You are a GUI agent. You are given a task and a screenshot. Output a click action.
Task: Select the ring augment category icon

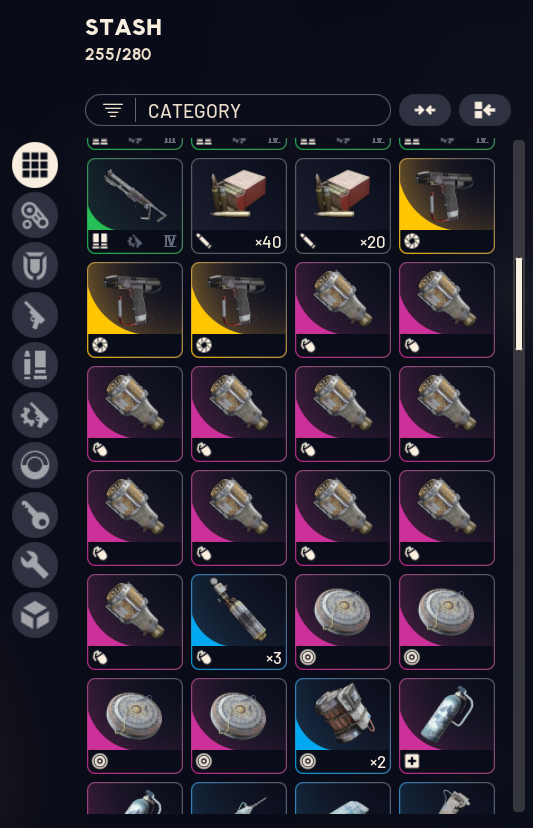click(35, 465)
